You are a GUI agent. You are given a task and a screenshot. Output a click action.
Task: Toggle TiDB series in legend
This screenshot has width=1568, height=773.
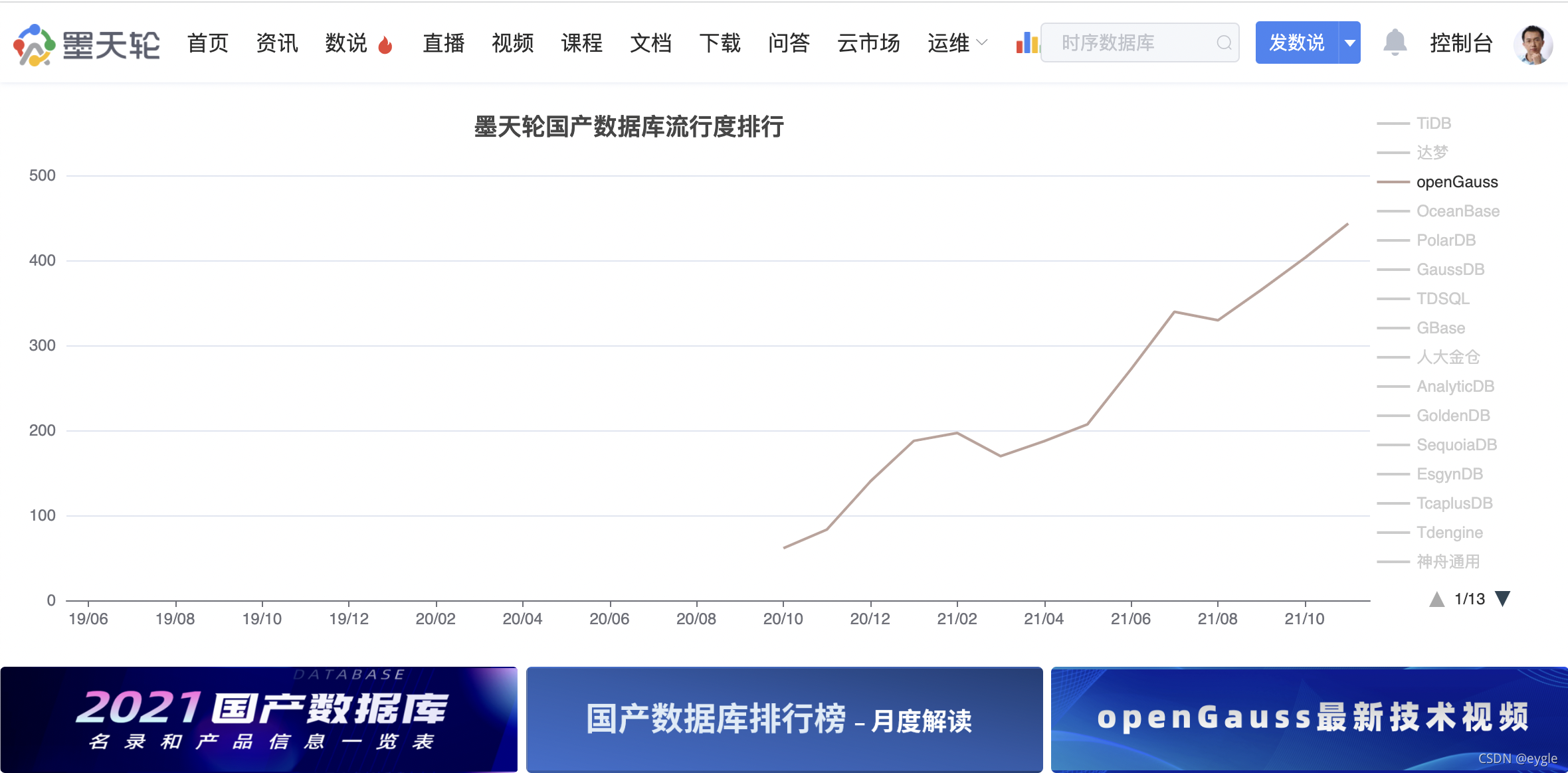click(1414, 124)
